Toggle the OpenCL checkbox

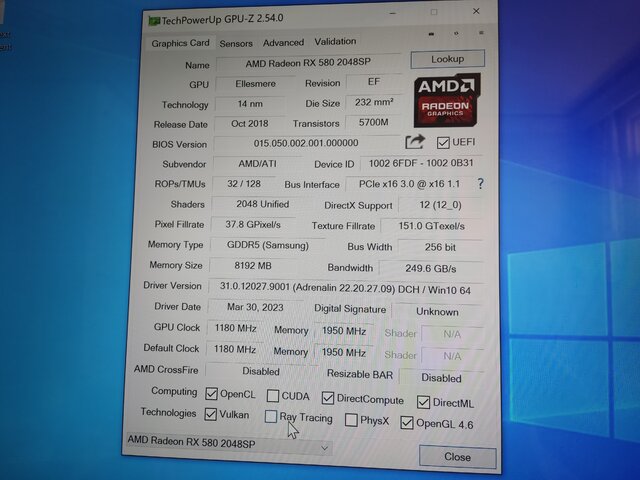point(211,393)
